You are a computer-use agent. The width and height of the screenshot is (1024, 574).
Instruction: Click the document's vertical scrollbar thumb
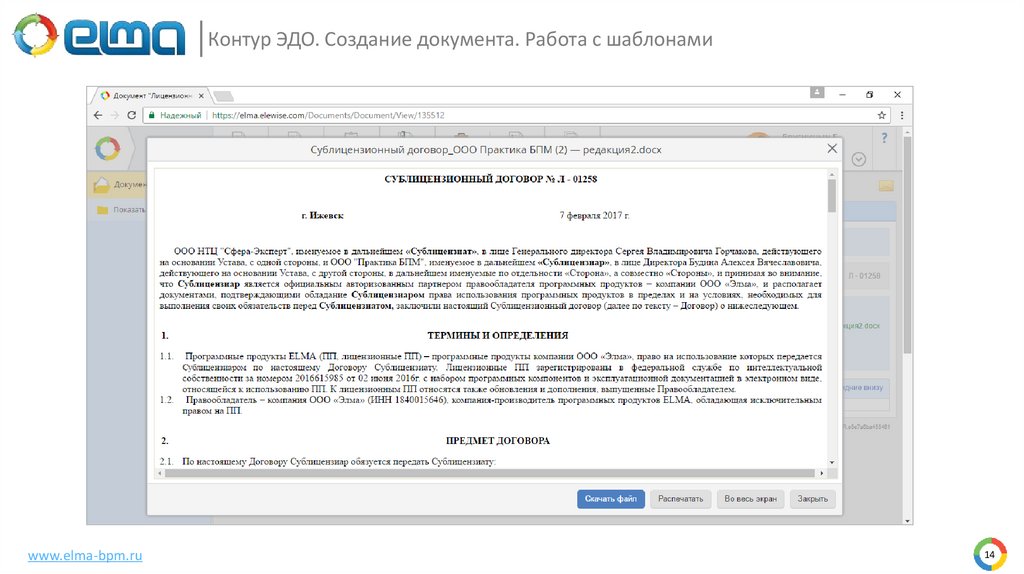tap(832, 195)
